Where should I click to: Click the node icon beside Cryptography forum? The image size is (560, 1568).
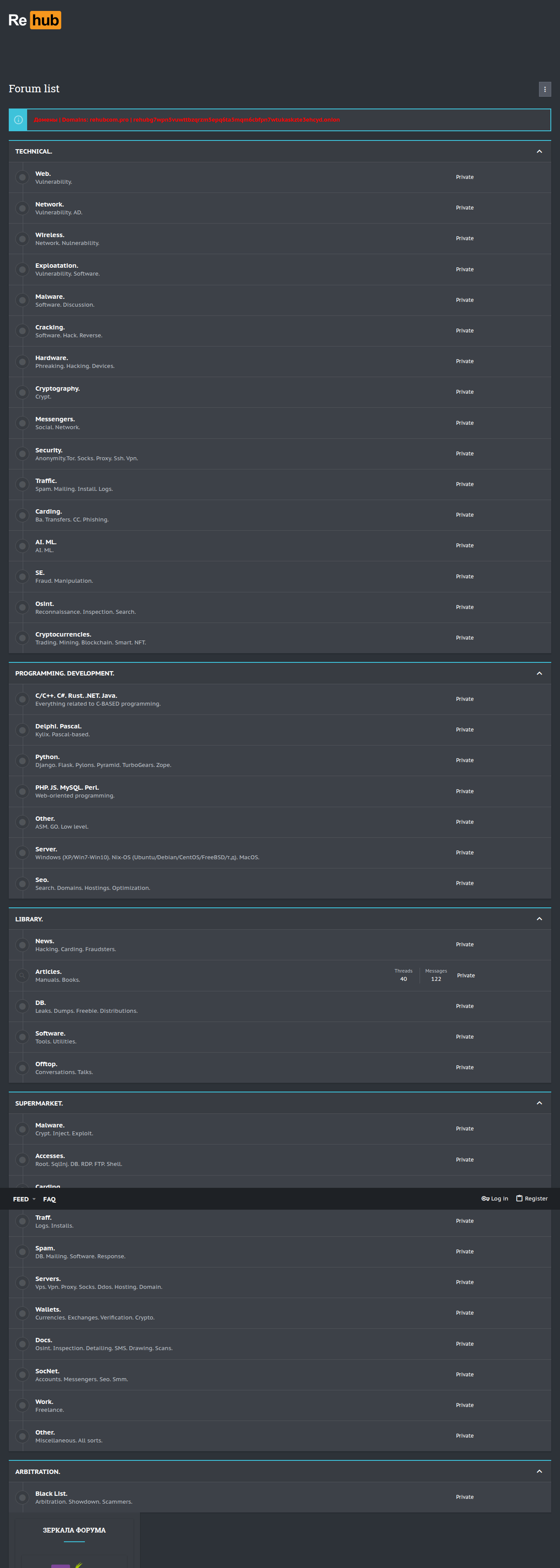coord(22,392)
